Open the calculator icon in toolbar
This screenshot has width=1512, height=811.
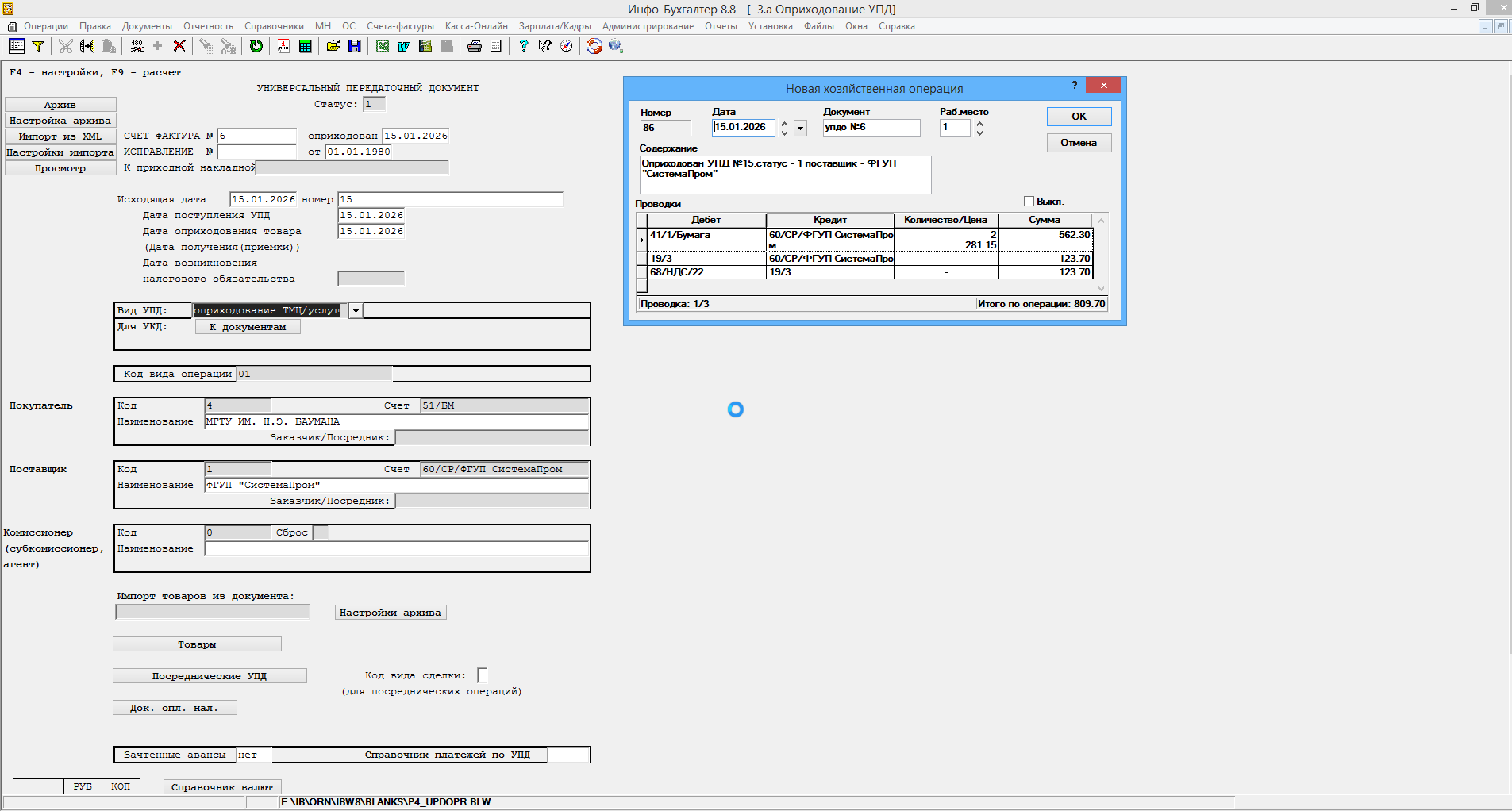[x=305, y=46]
